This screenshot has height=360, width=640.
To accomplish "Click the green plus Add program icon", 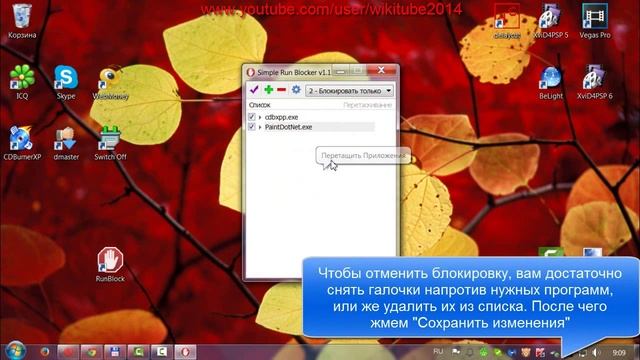I will point(269,89).
